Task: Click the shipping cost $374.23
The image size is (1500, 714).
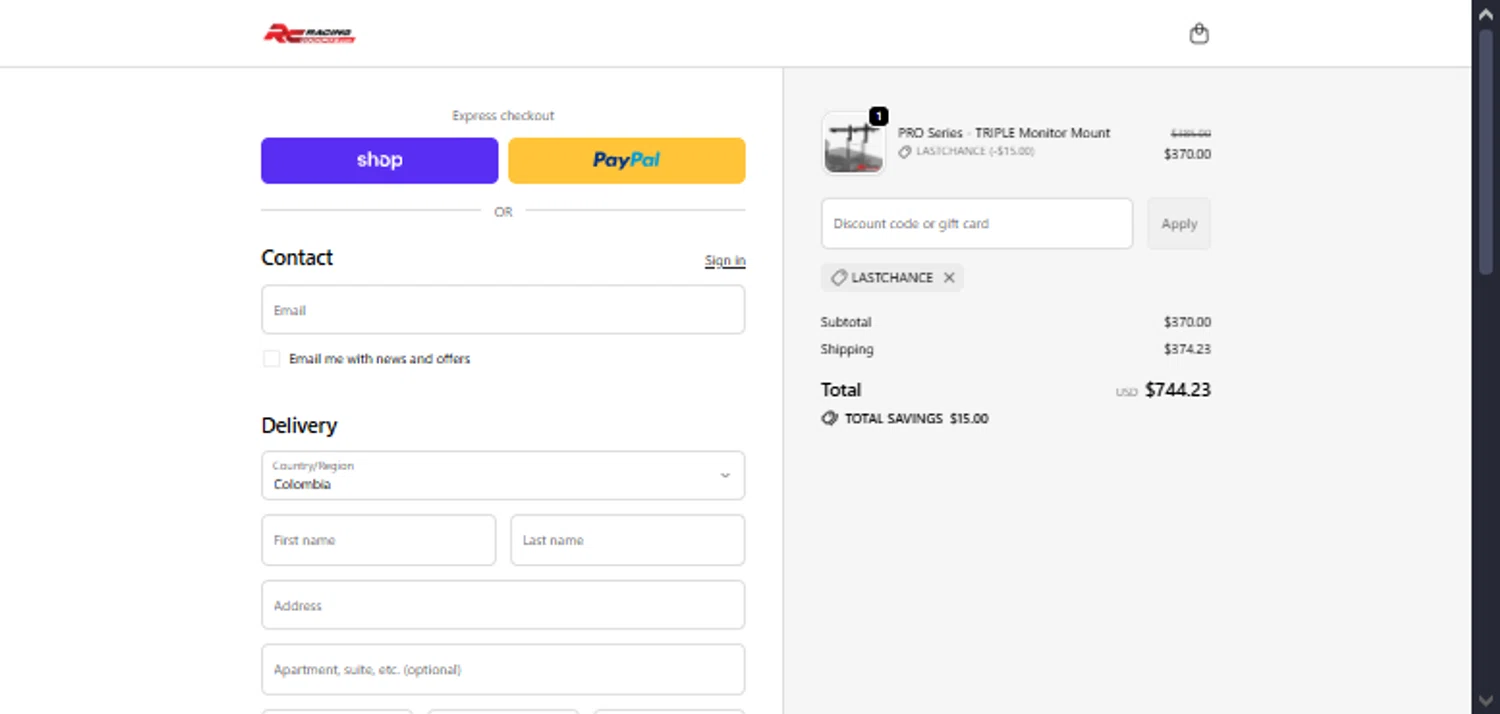Action: click(1187, 349)
